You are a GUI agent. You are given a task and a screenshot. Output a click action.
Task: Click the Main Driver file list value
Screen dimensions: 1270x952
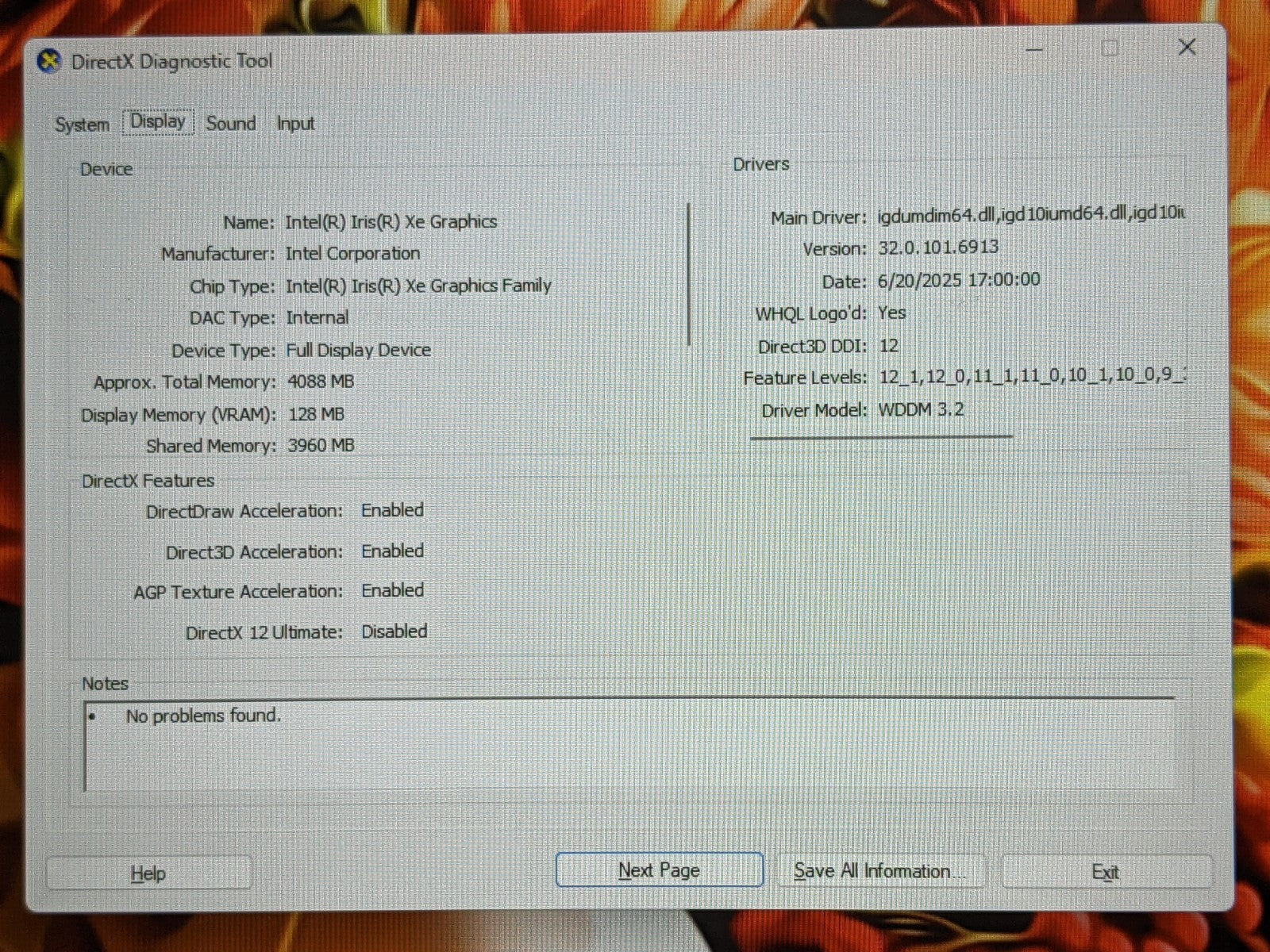1030,215
